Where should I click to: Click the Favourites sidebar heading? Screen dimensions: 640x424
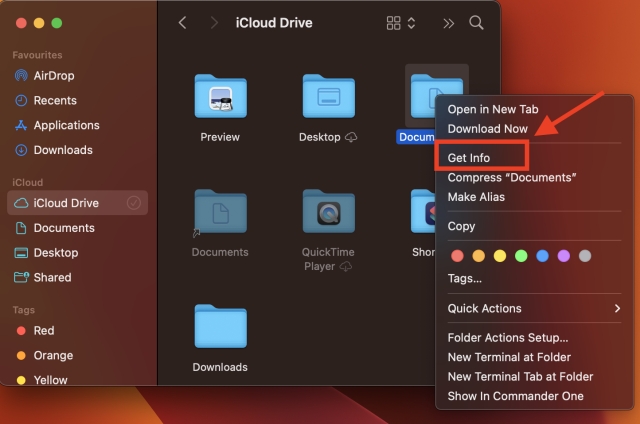pos(37,55)
